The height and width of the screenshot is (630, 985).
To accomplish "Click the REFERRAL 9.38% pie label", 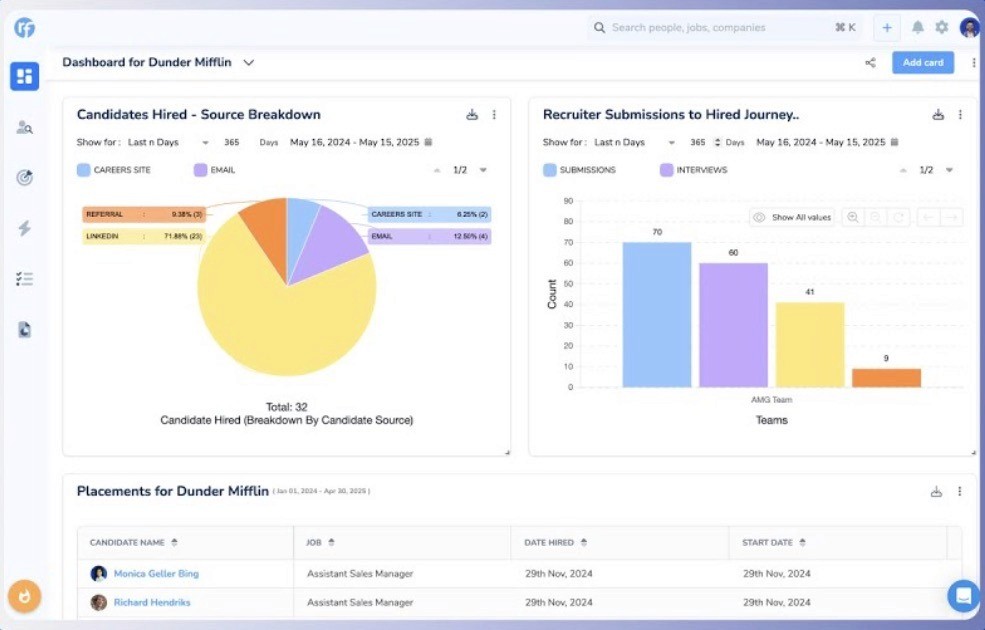I will coord(144,214).
